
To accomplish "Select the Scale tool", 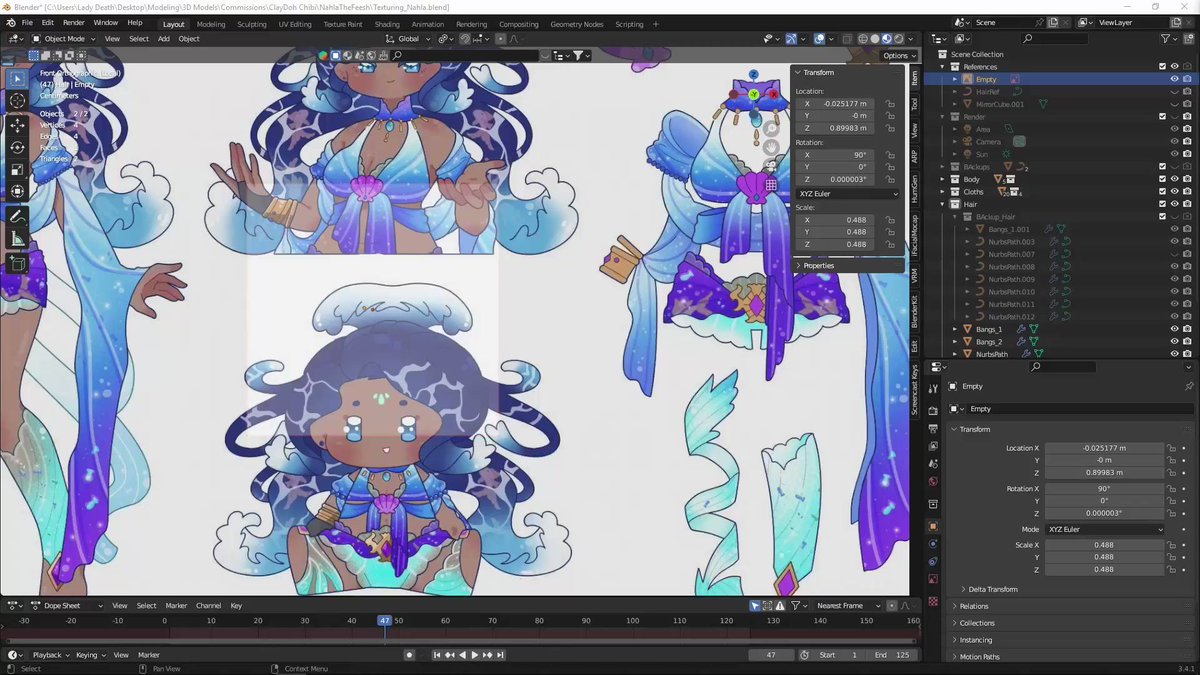I will (x=16, y=168).
